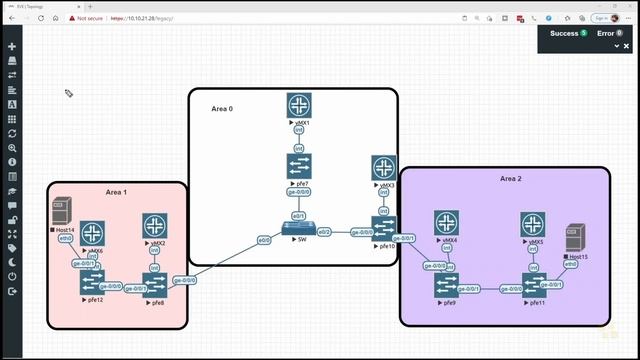Select the SW switch node
Image resolution: width=640 pixels, height=360 pixels.
click(299, 228)
